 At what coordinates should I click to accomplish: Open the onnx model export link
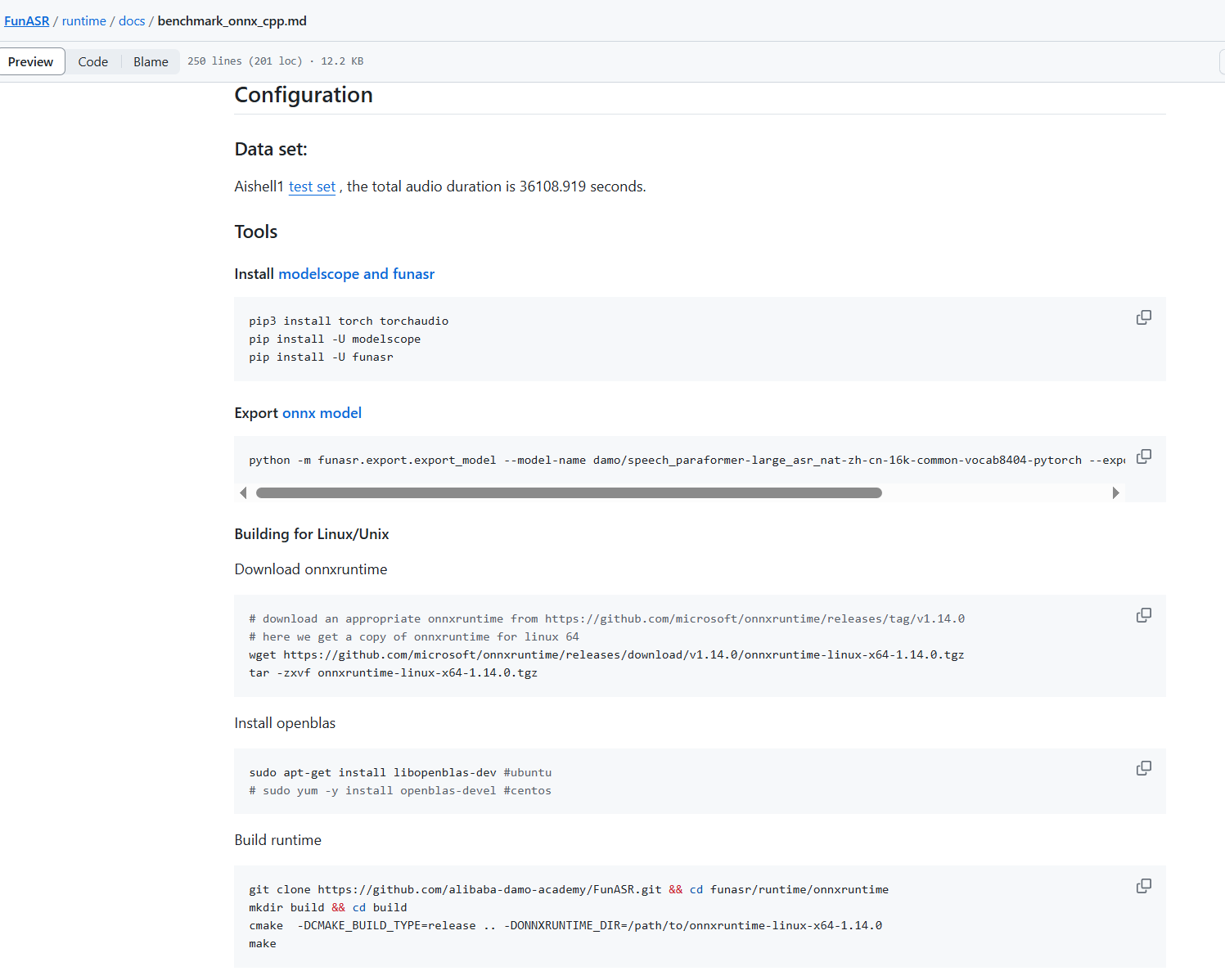tap(322, 413)
